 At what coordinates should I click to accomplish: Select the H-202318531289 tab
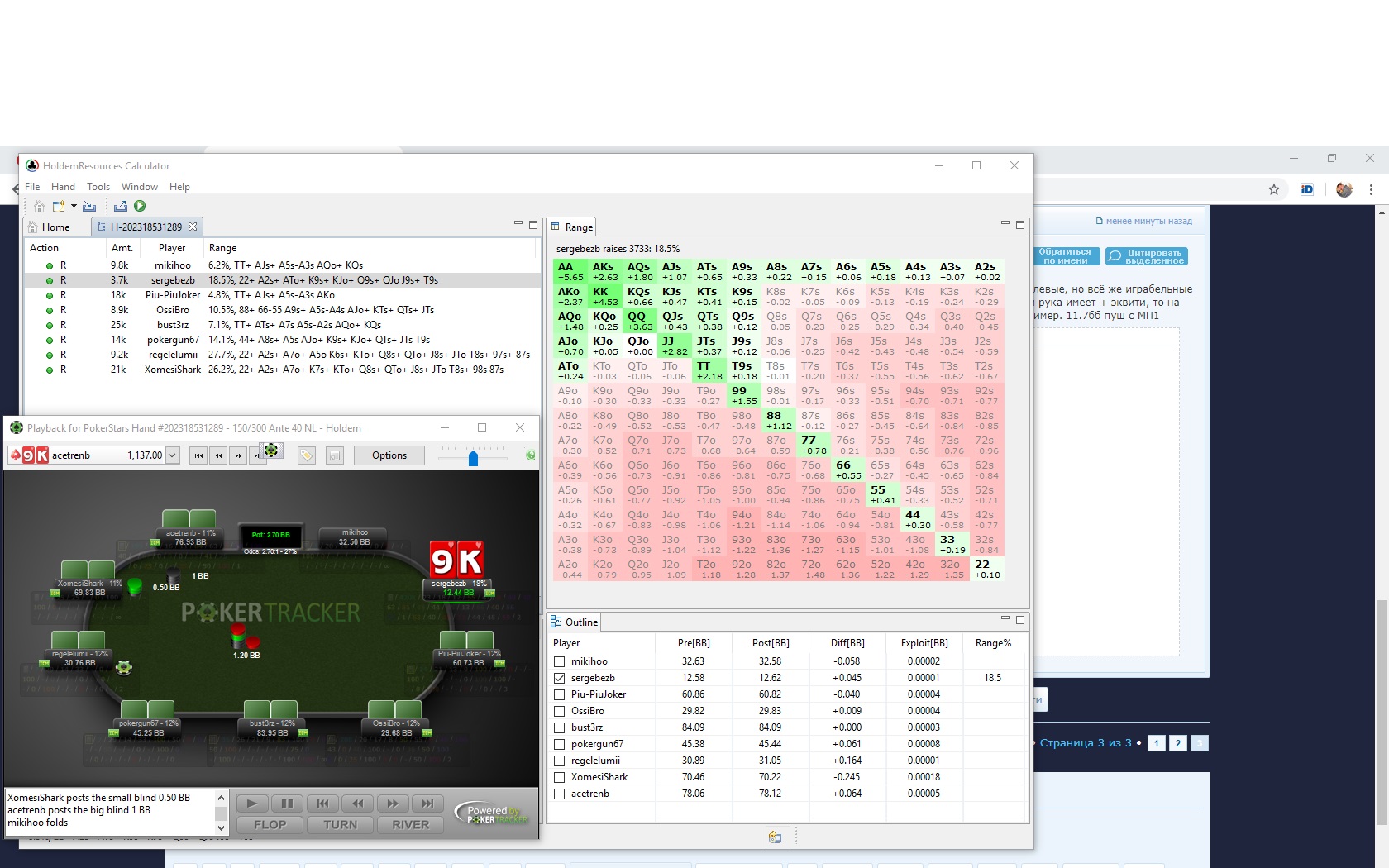[x=146, y=227]
